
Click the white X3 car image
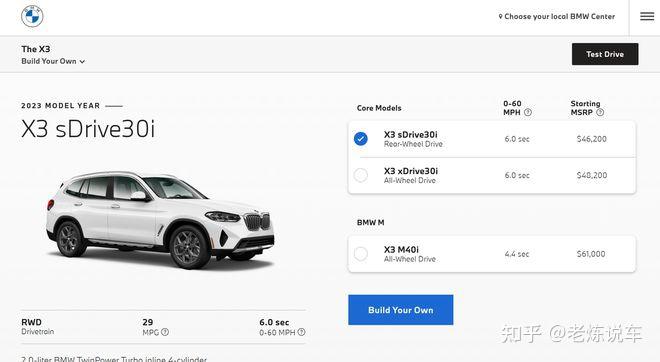click(160, 219)
